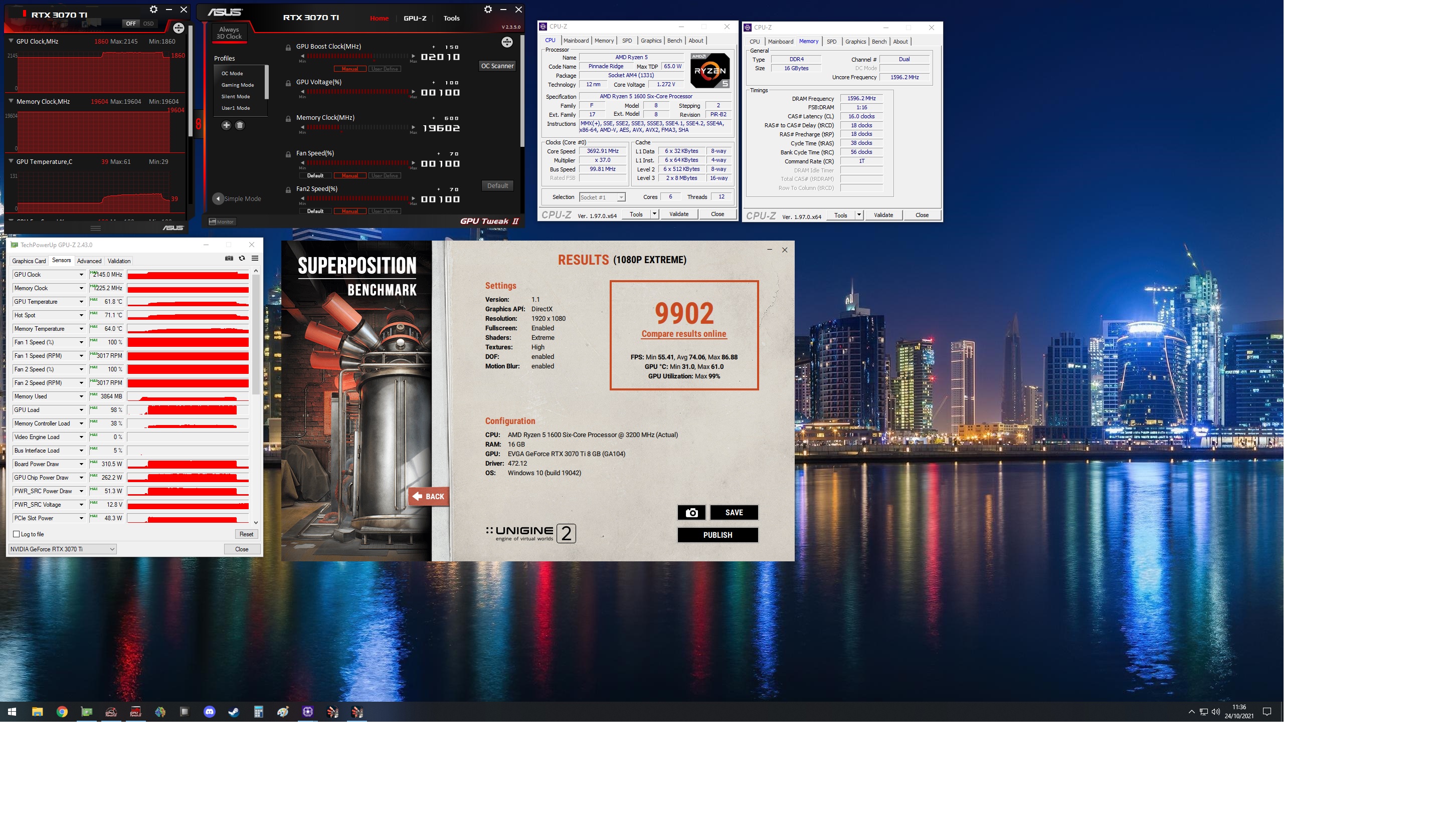Open File Explorer from the taskbar
The height and width of the screenshot is (840, 1438).
(x=38, y=712)
